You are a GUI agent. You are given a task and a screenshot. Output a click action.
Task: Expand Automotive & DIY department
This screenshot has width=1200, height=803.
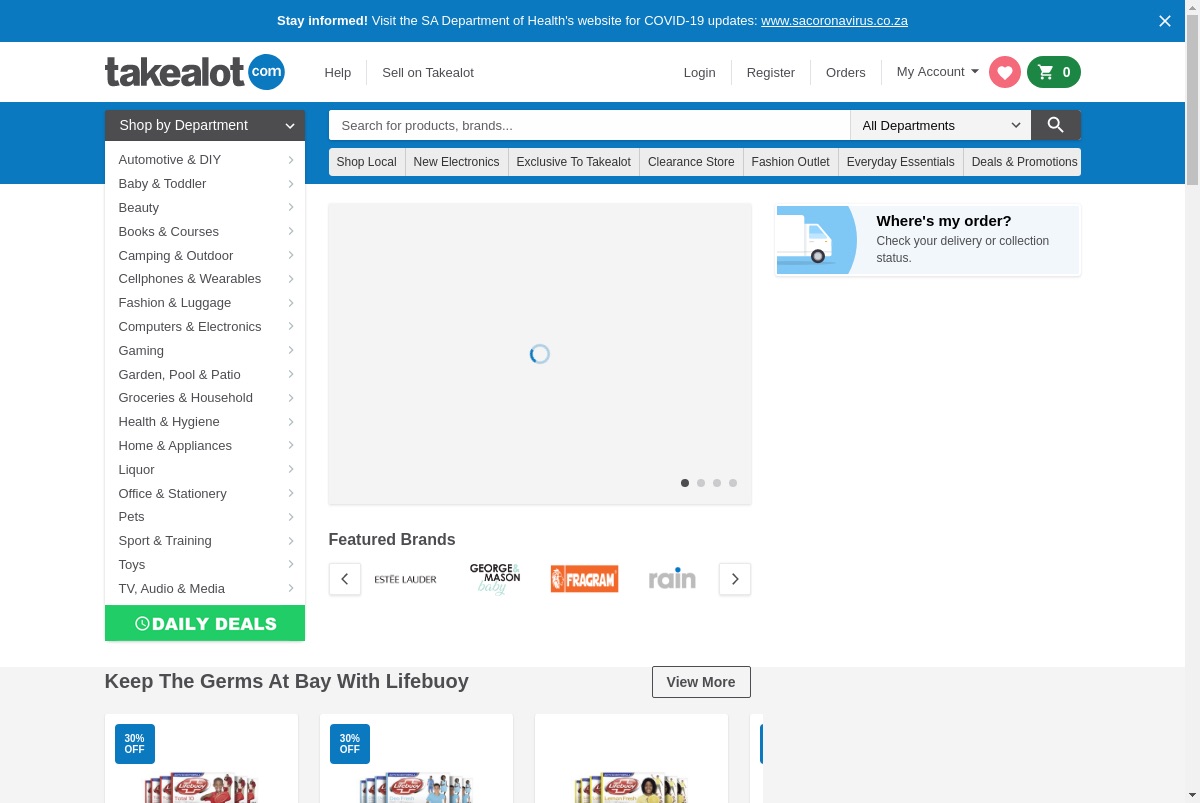(205, 160)
